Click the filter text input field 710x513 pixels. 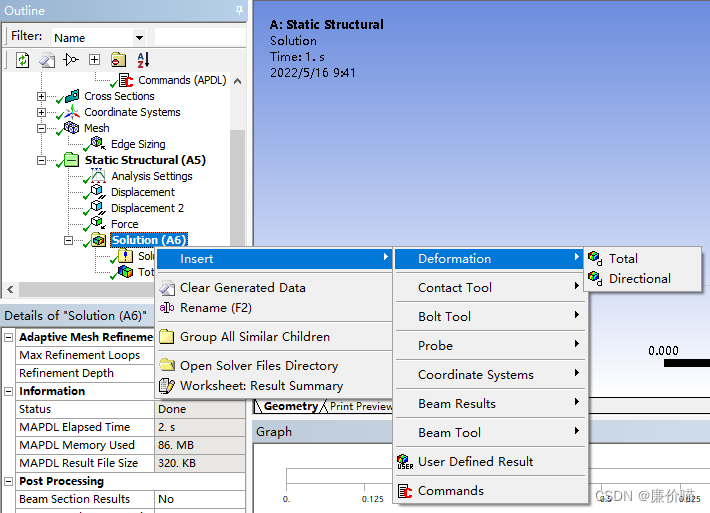tap(200, 37)
